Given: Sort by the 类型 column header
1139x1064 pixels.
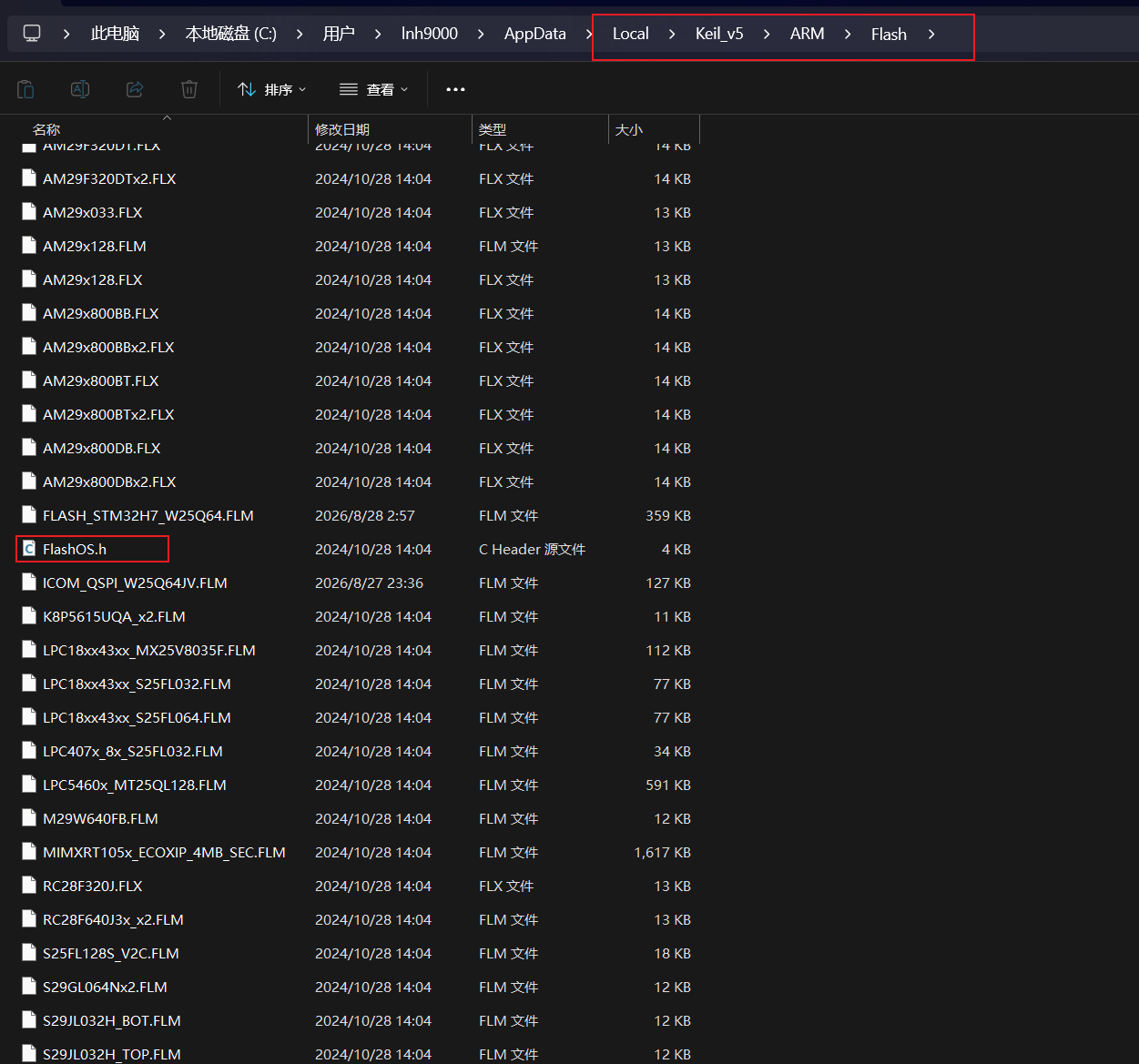Looking at the screenshot, I should pyautogui.click(x=493, y=129).
